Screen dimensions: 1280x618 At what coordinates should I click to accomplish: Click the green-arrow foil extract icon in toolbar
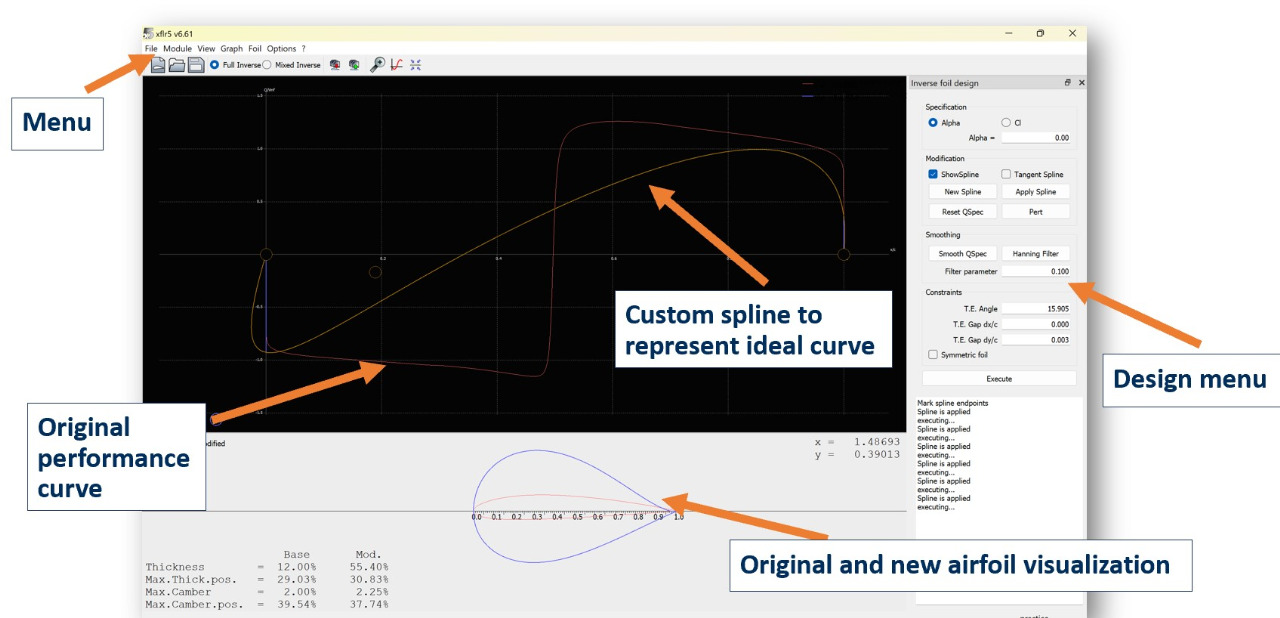(354, 65)
